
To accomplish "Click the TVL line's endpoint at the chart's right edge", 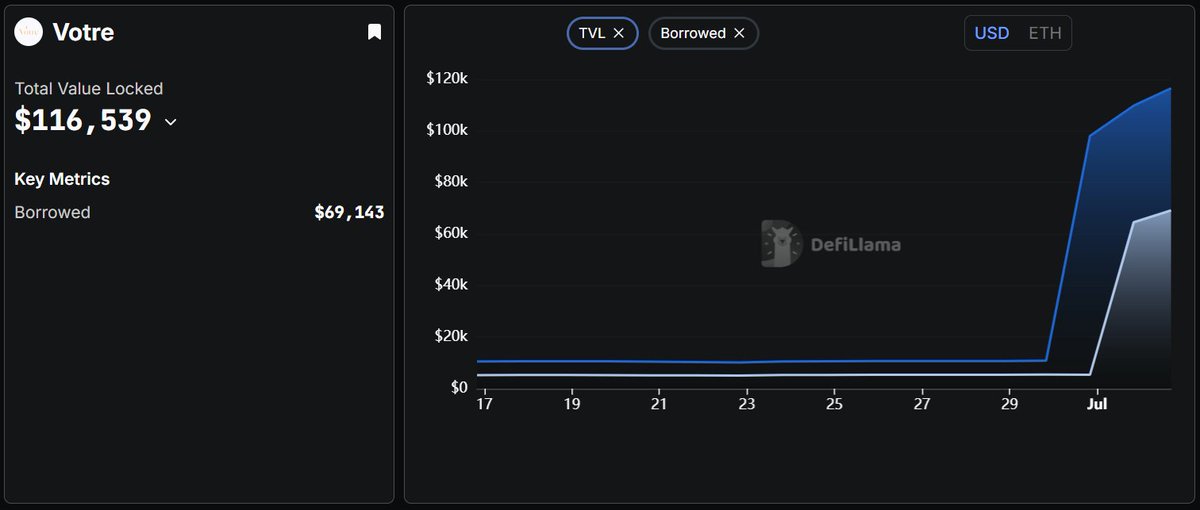I will (1169, 89).
